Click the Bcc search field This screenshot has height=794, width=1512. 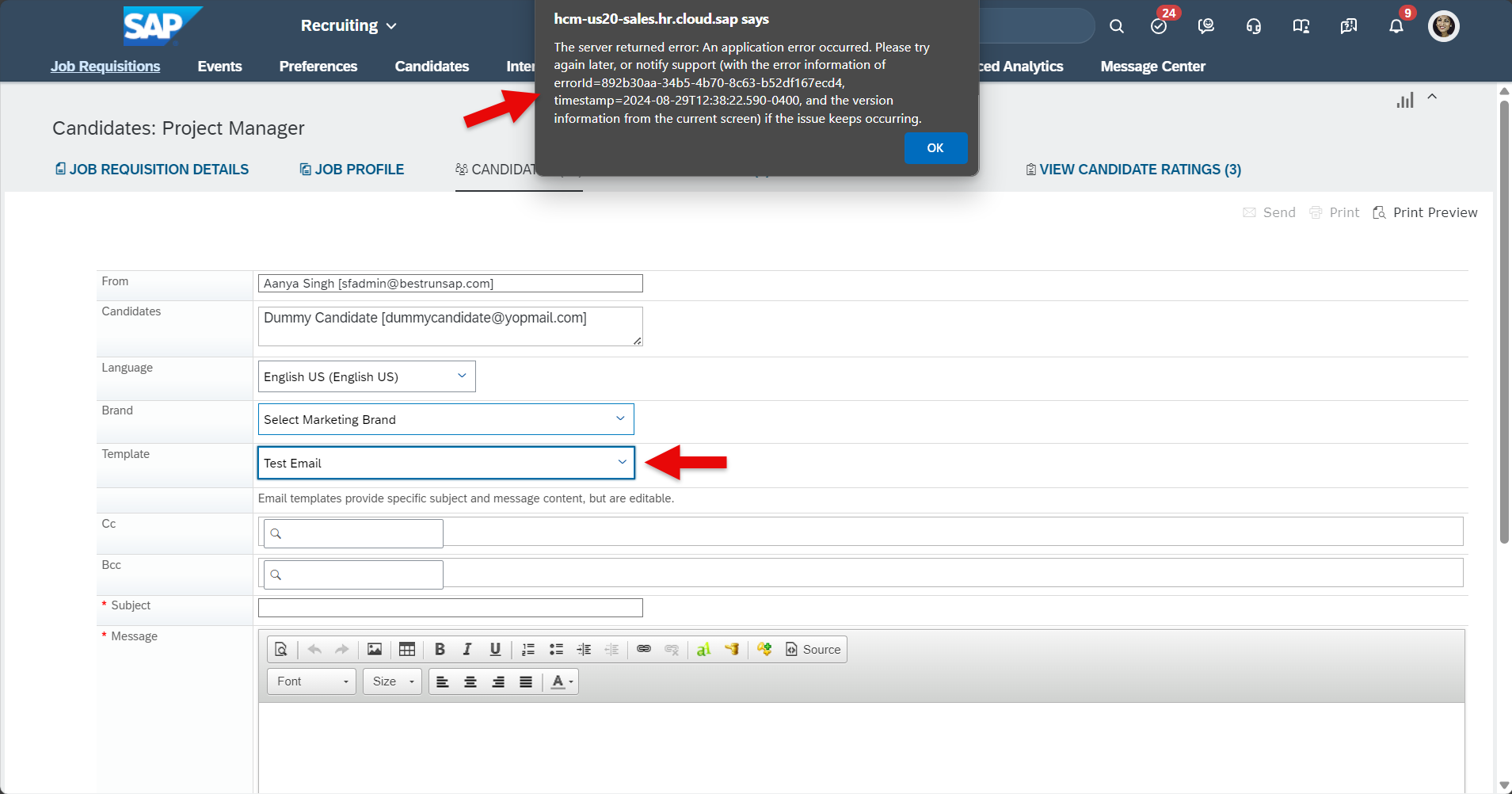pos(353,575)
